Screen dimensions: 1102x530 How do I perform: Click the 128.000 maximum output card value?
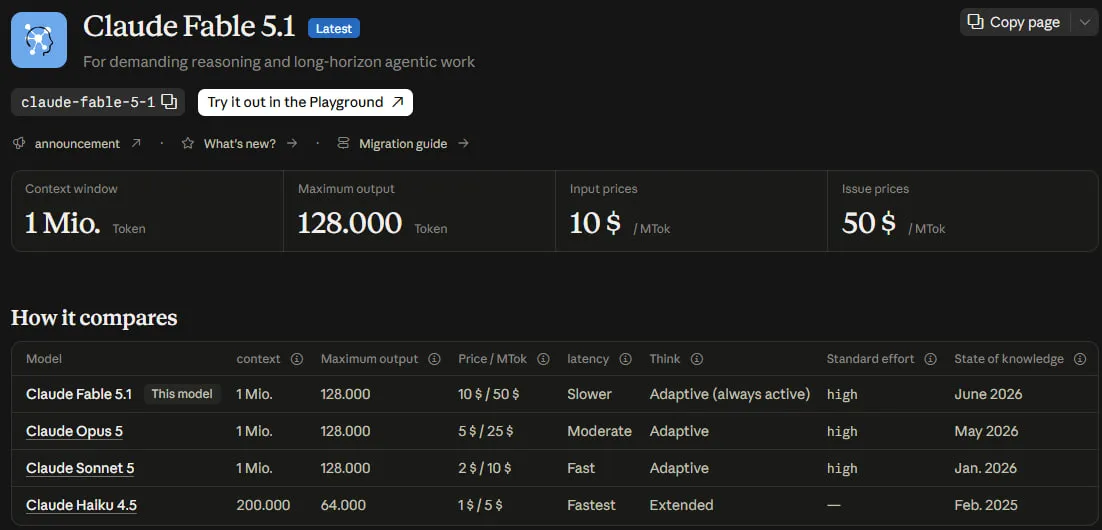click(350, 223)
